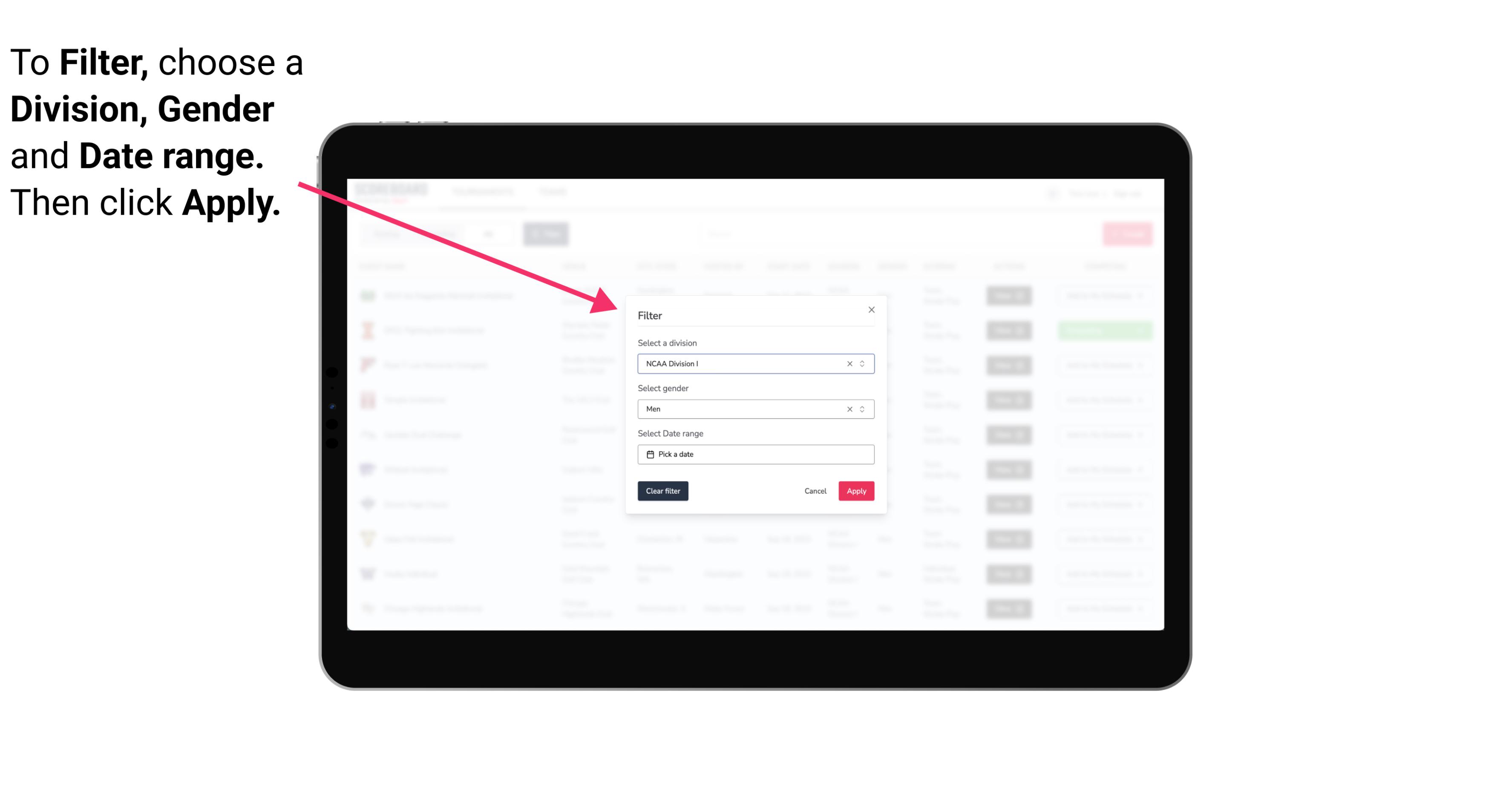Screen dimensions: 1509x812
Task: Click the clear X icon on NCAA Division I
Action: 848,363
